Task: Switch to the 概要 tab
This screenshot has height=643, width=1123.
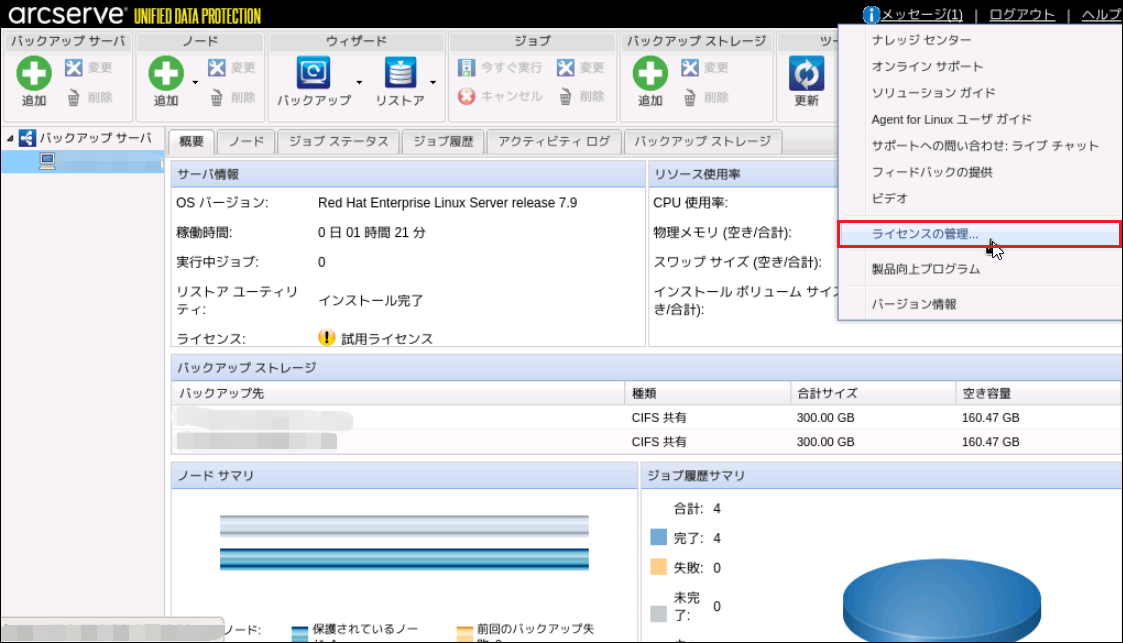Action: [191, 141]
